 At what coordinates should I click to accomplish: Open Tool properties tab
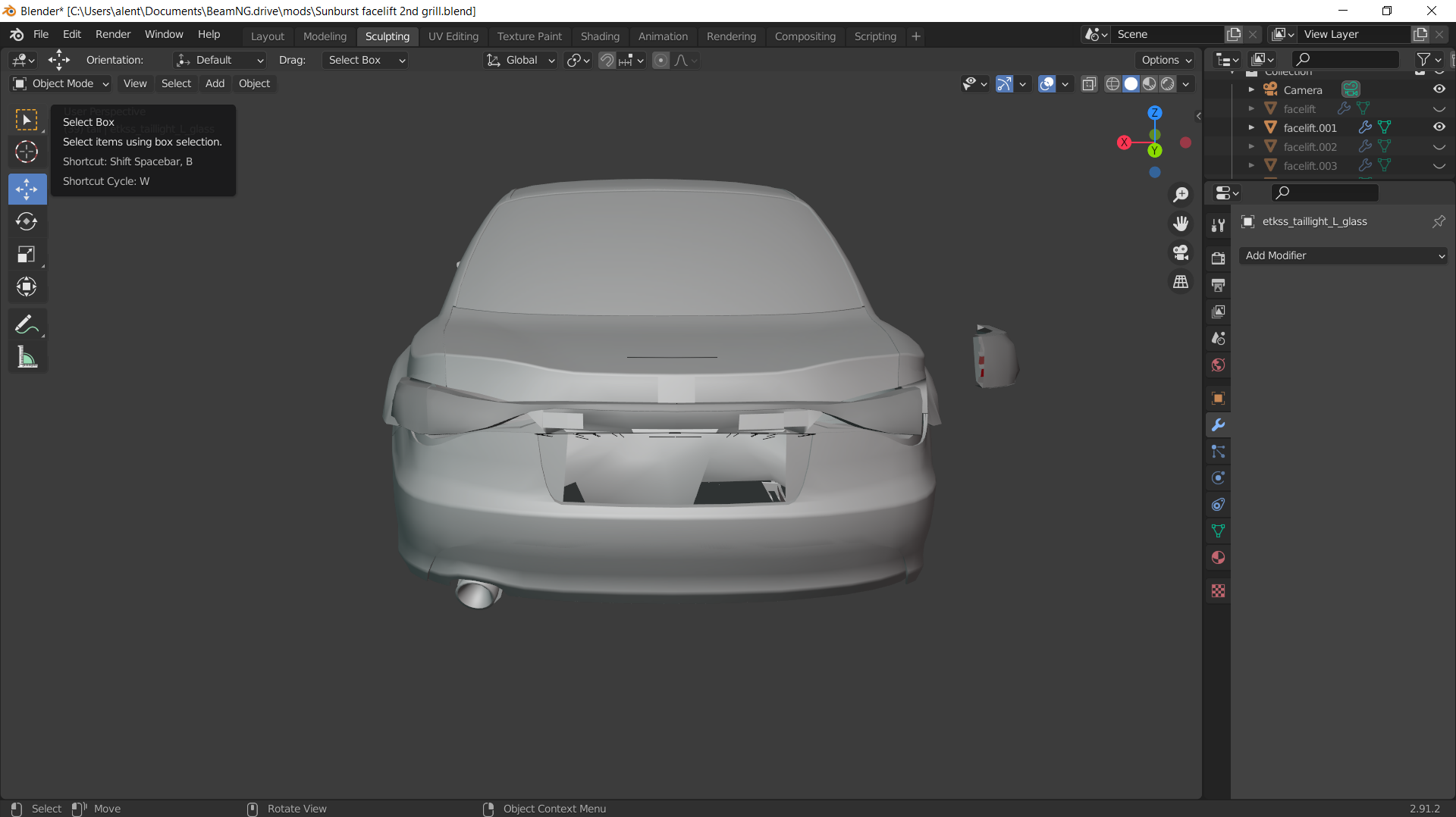click(x=1218, y=225)
